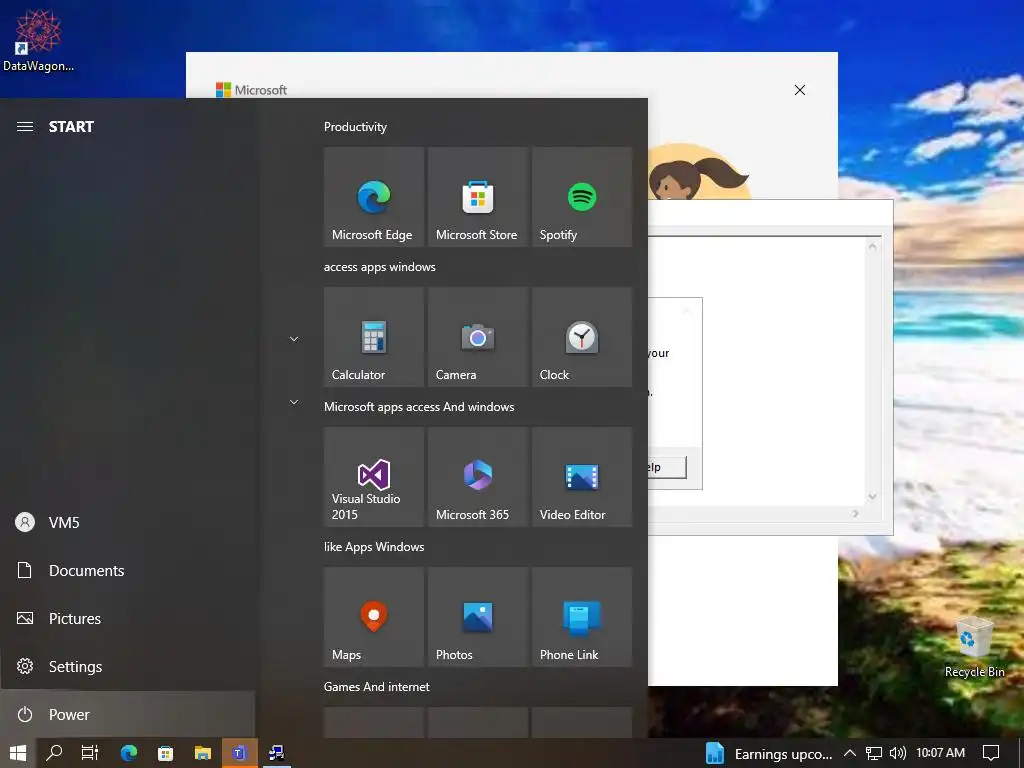Switch to Microsoft Teams in taskbar

(240, 753)
